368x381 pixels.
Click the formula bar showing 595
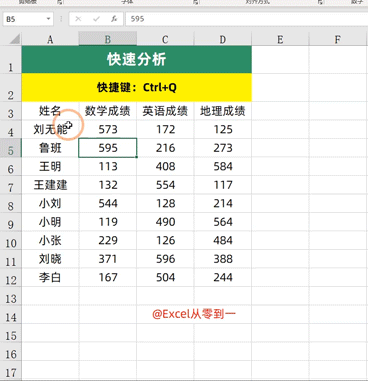(247, 19)
